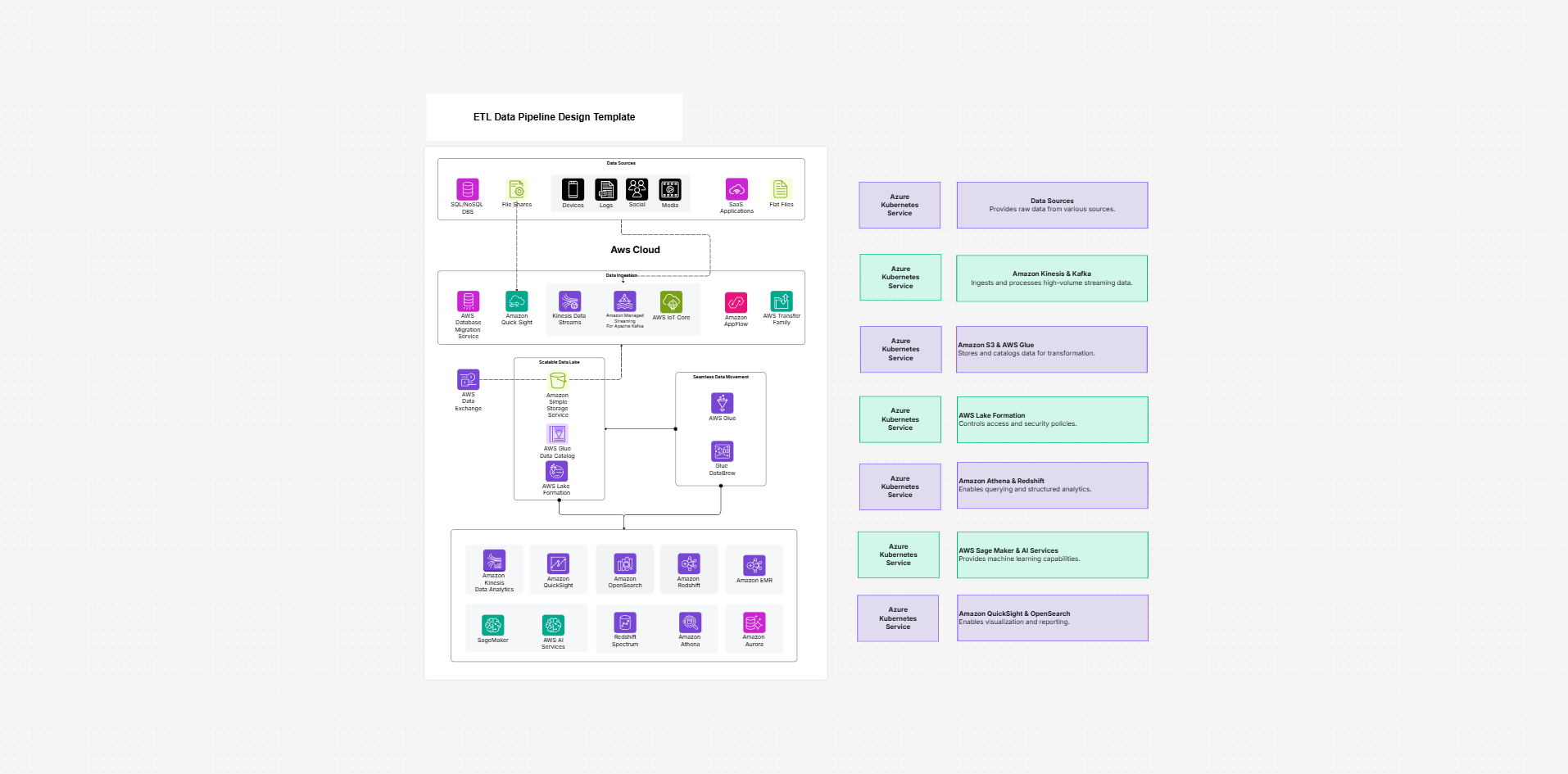Select Azure Kubernetes Service box beside Kinesis & Kafka card

[900, 277]
